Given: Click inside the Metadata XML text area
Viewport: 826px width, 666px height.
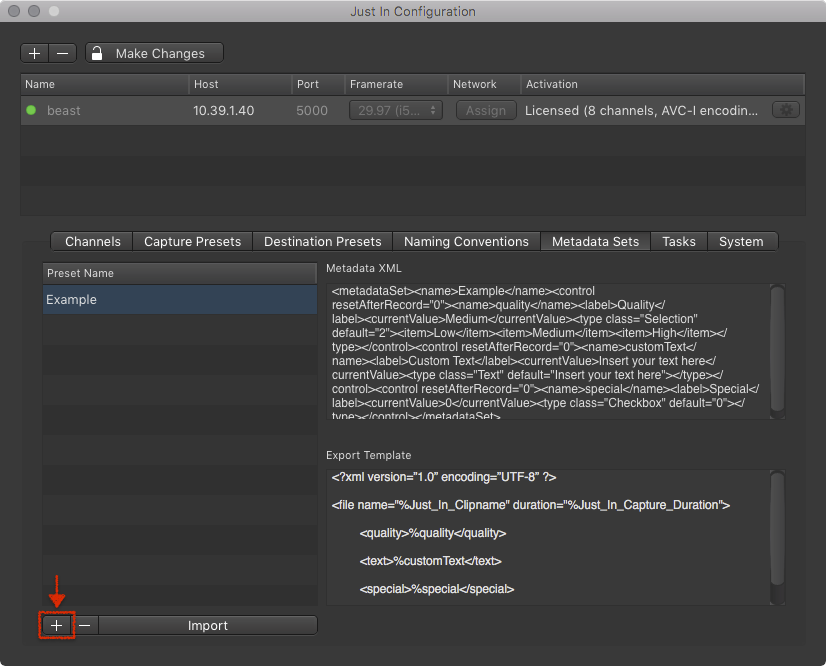Looking at the screenshot, I should [x=548, y=351].
